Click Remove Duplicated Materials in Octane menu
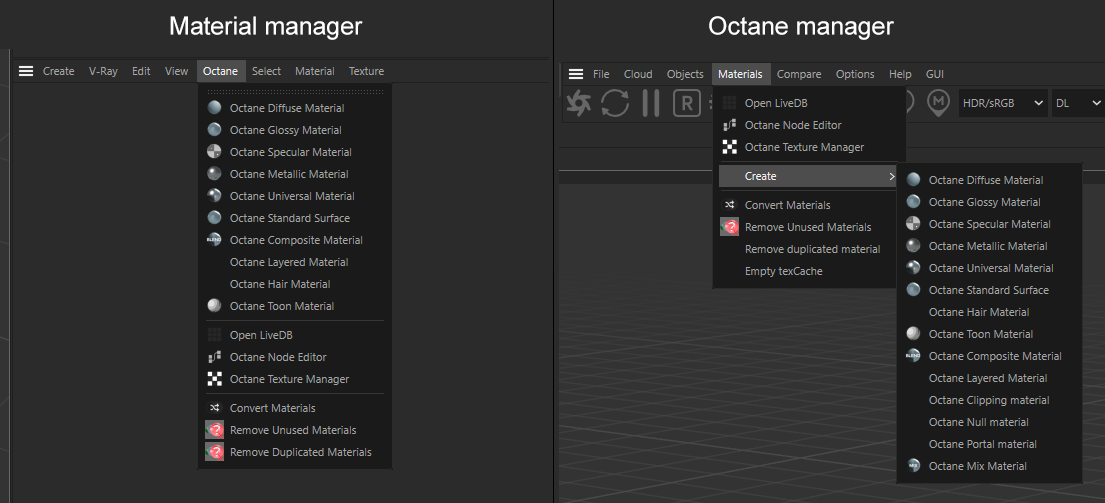 point(300,452)
